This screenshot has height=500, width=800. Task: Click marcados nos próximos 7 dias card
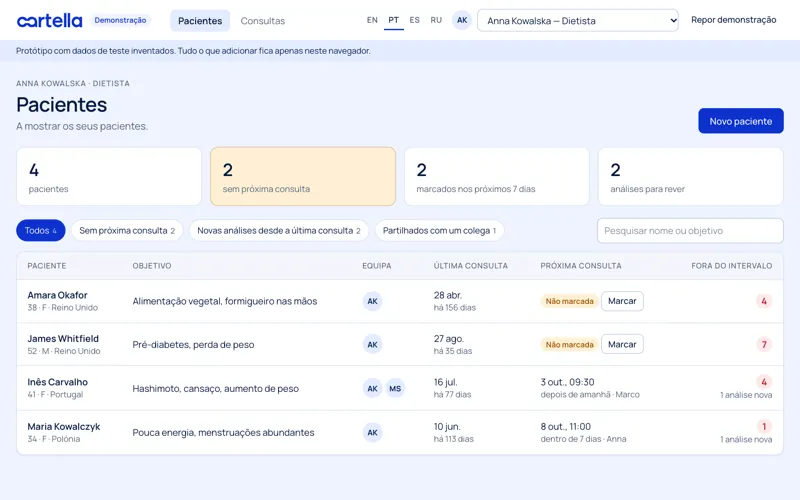coord(497,177)
